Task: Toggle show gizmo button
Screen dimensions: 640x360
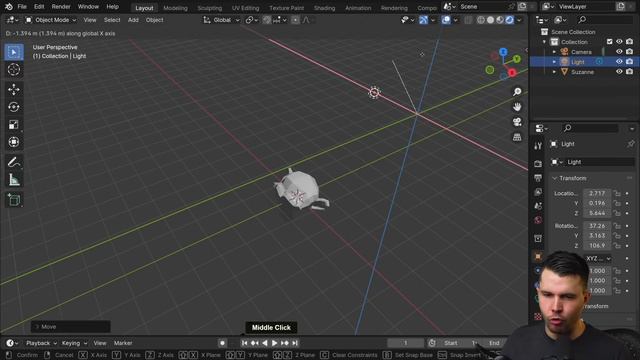Action: pos(423,20)
